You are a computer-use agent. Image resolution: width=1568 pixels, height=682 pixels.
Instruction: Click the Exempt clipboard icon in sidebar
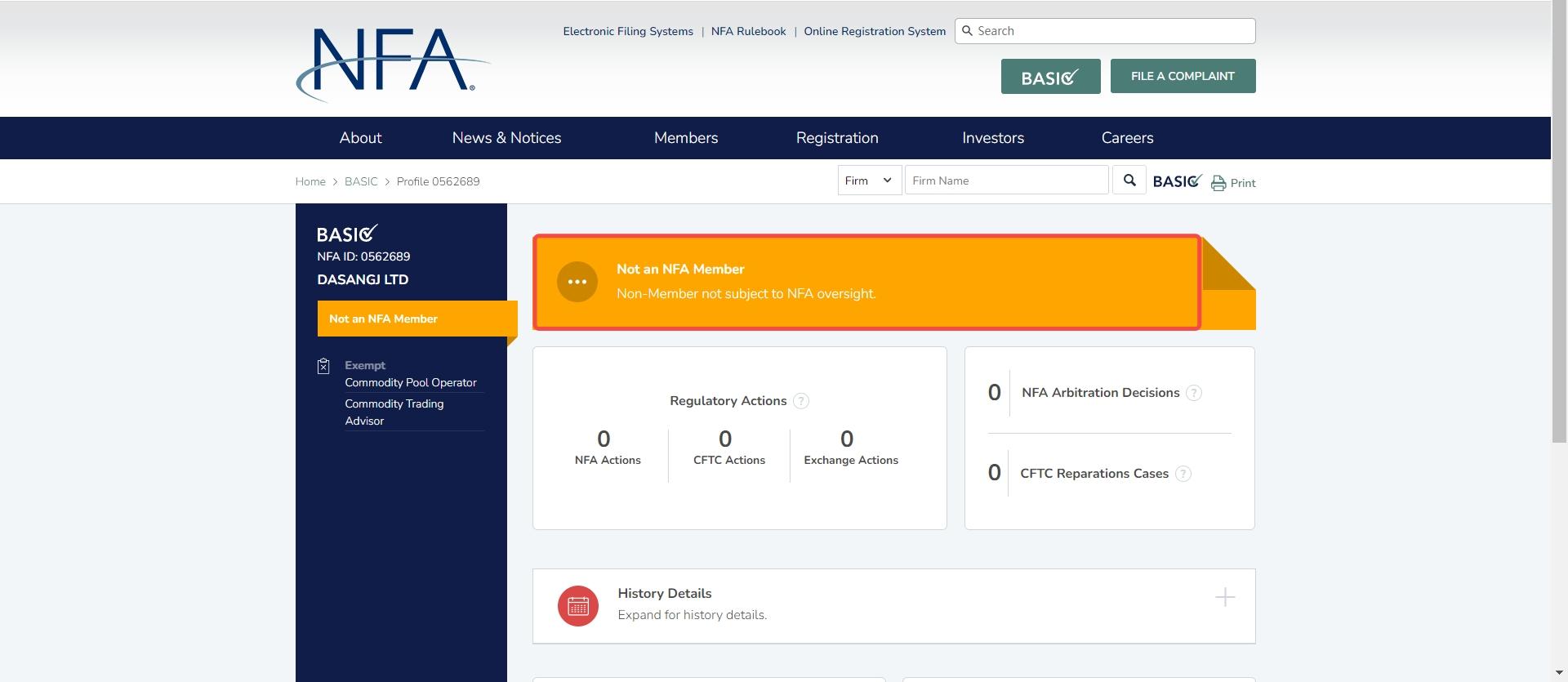pos(323,366)
